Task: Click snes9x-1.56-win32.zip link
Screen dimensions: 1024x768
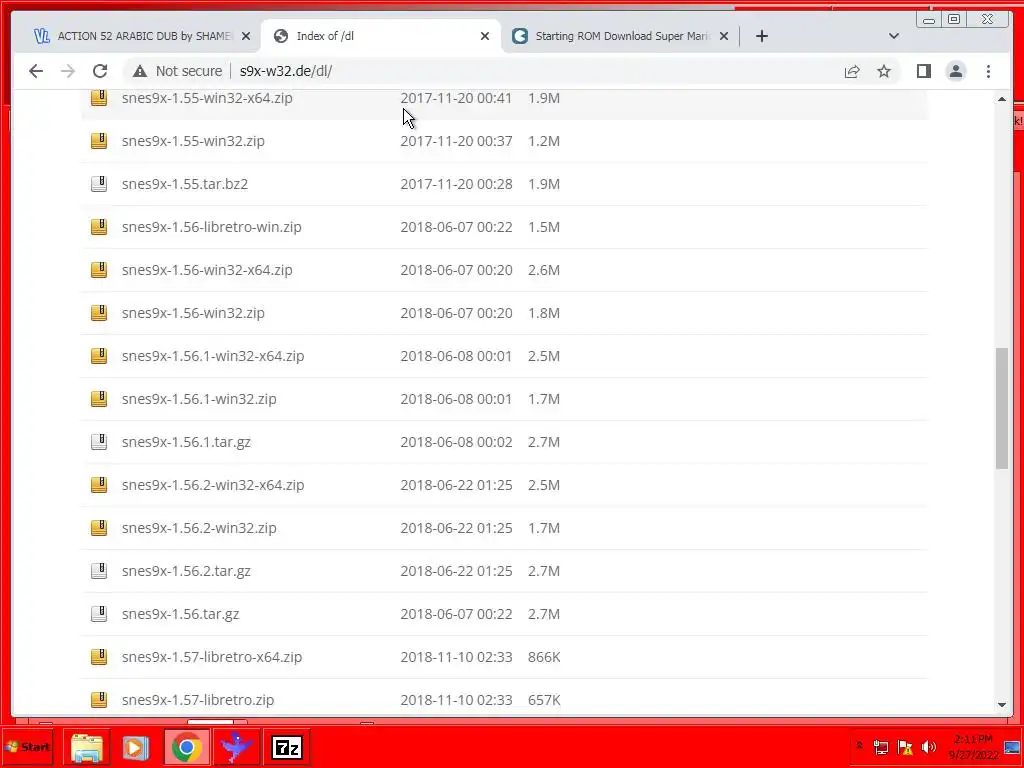Action: tap(193, 313)
